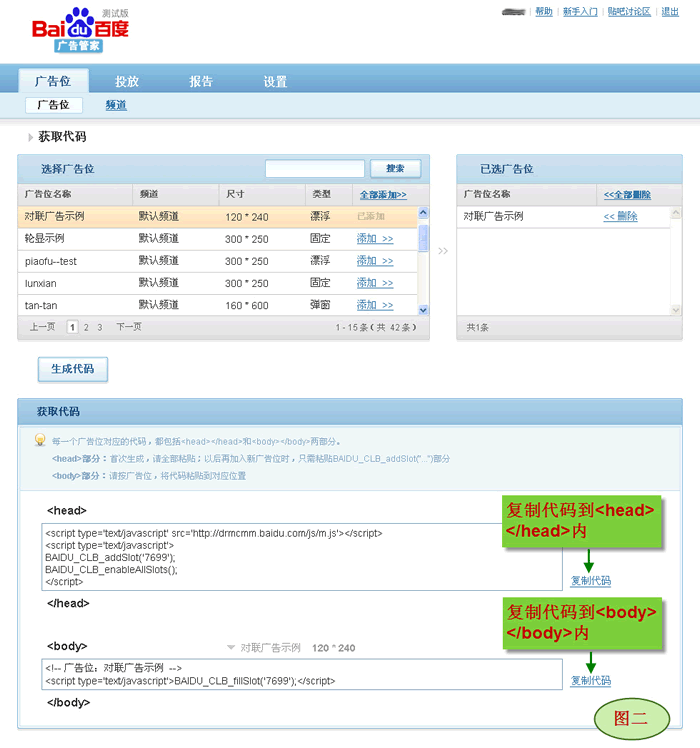Switch to the 频道 sub-tab
Image resolution: width=700 pixels, height=748 pixels.
pyautogui.click(x=116, y=105)
